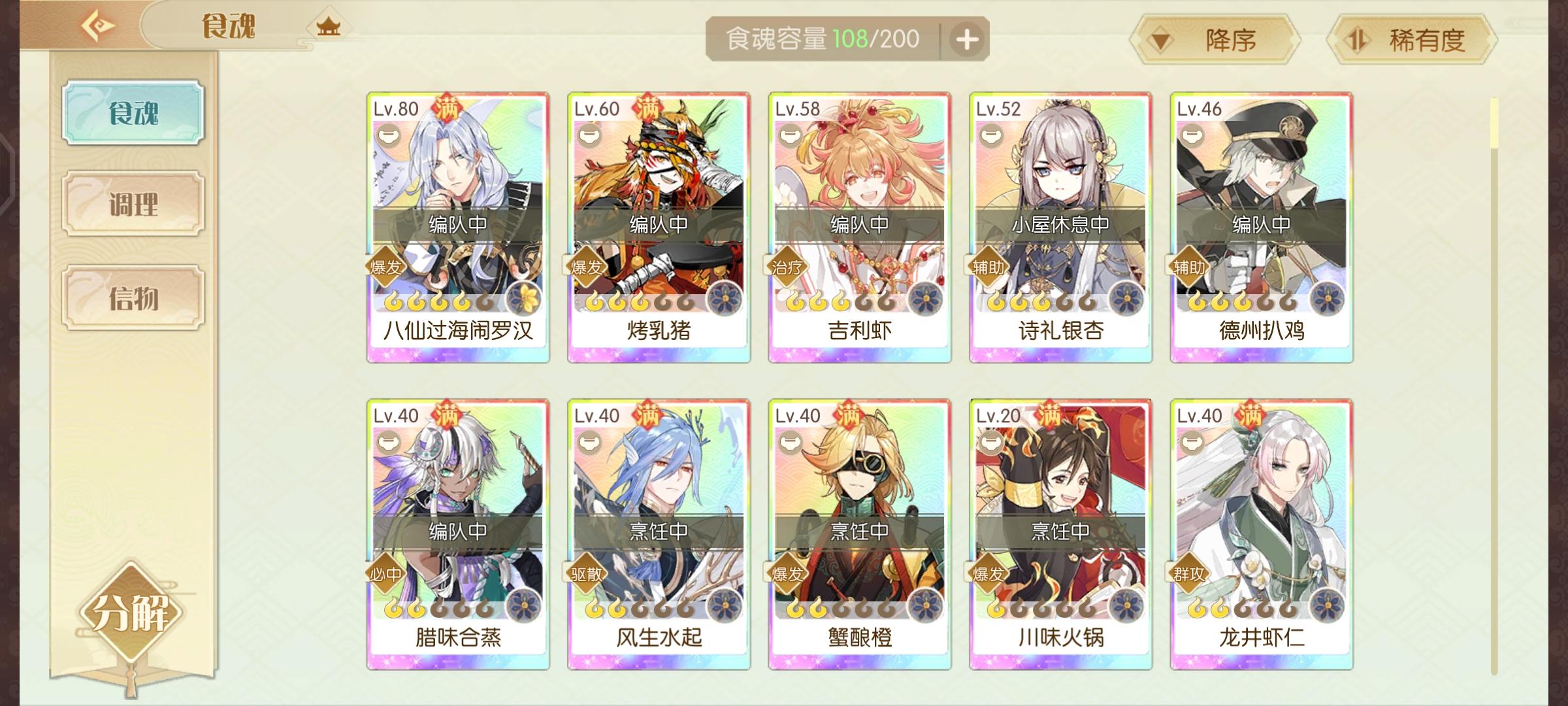Click the vertical scrollbar on the right
The height and width of the screenshot is (706, 1568).
[x=1494, y=386]
